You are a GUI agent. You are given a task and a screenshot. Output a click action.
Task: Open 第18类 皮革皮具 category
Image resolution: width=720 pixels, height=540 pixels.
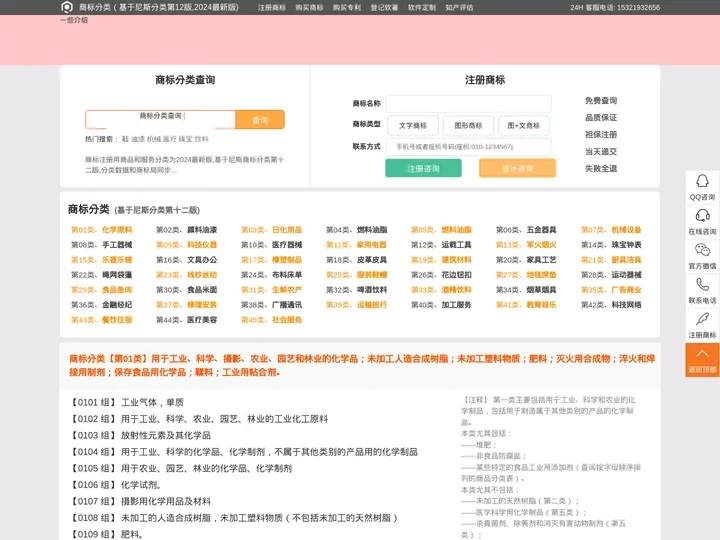point(356,260)
